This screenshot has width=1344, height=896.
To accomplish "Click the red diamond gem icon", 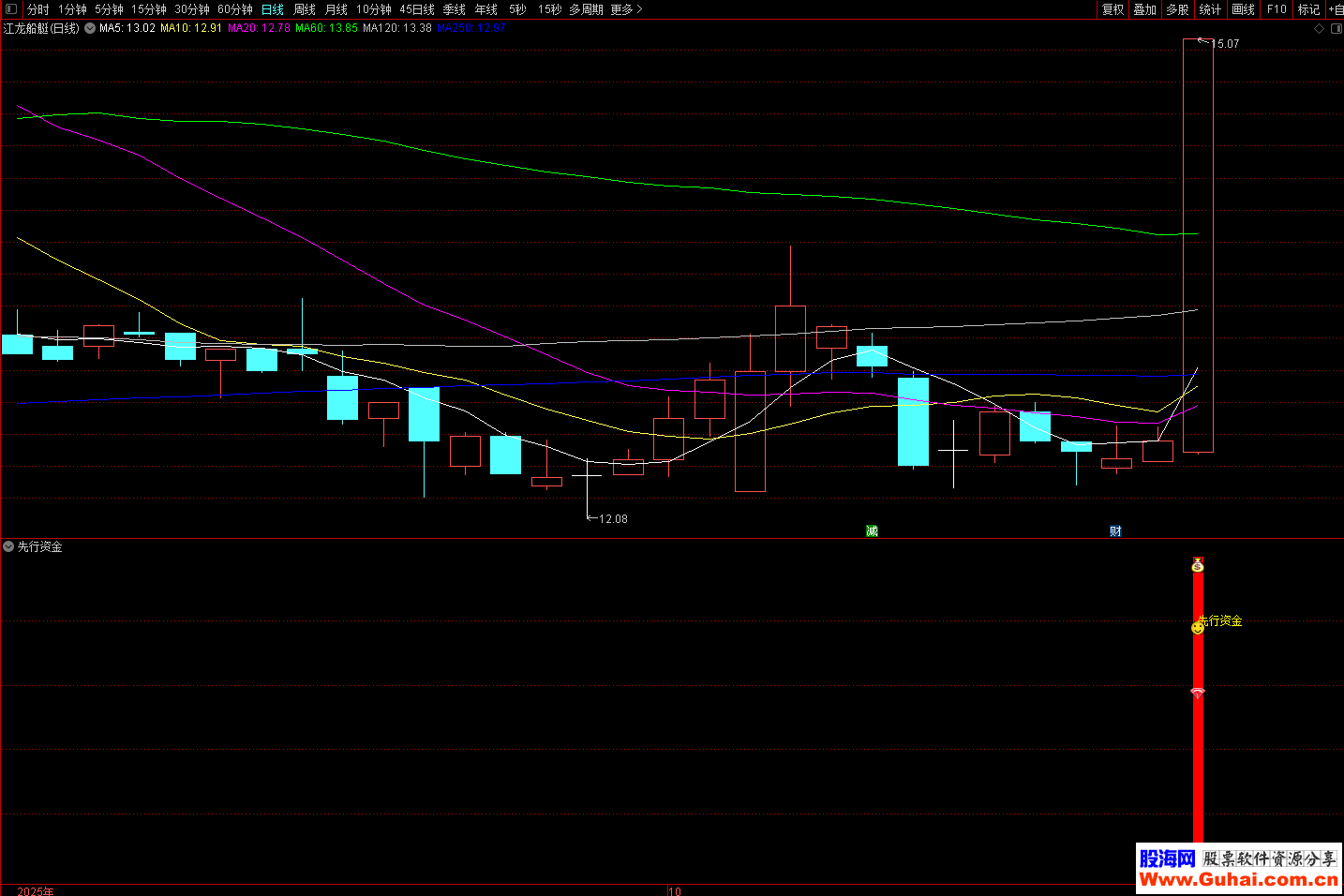I will click(x=1198, y=692).
